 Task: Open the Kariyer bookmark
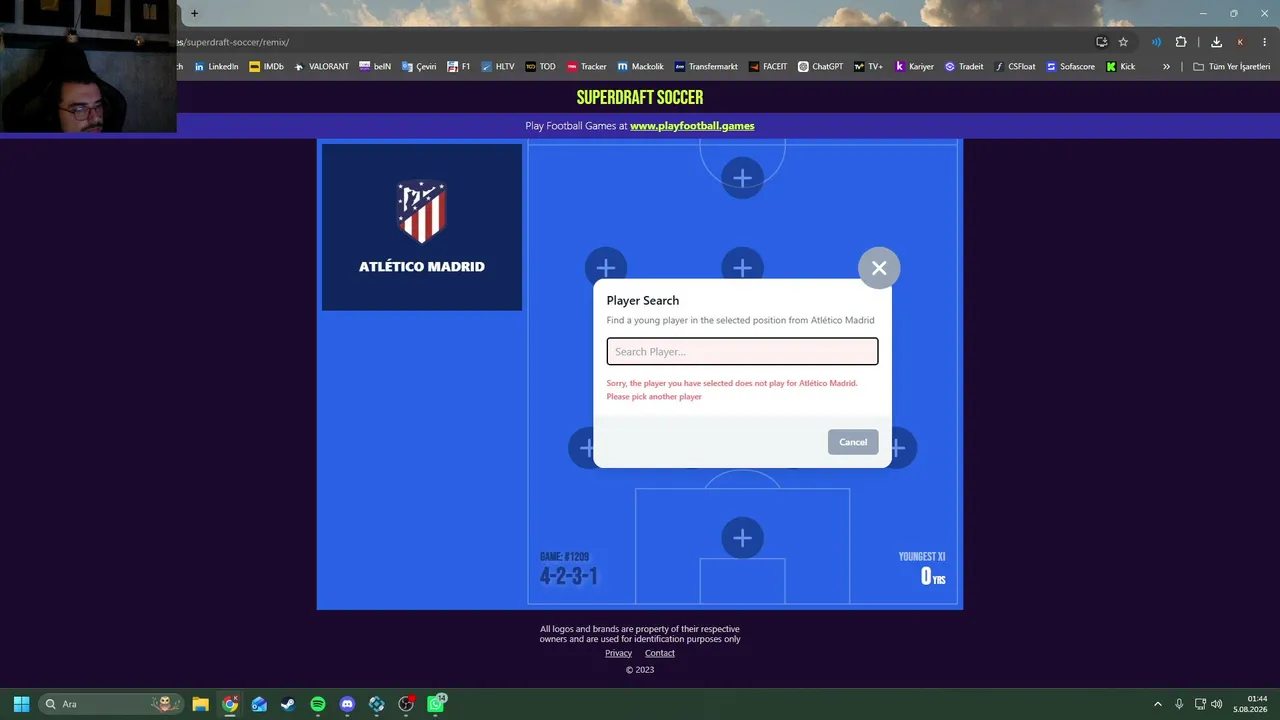[x=914, y=67]
